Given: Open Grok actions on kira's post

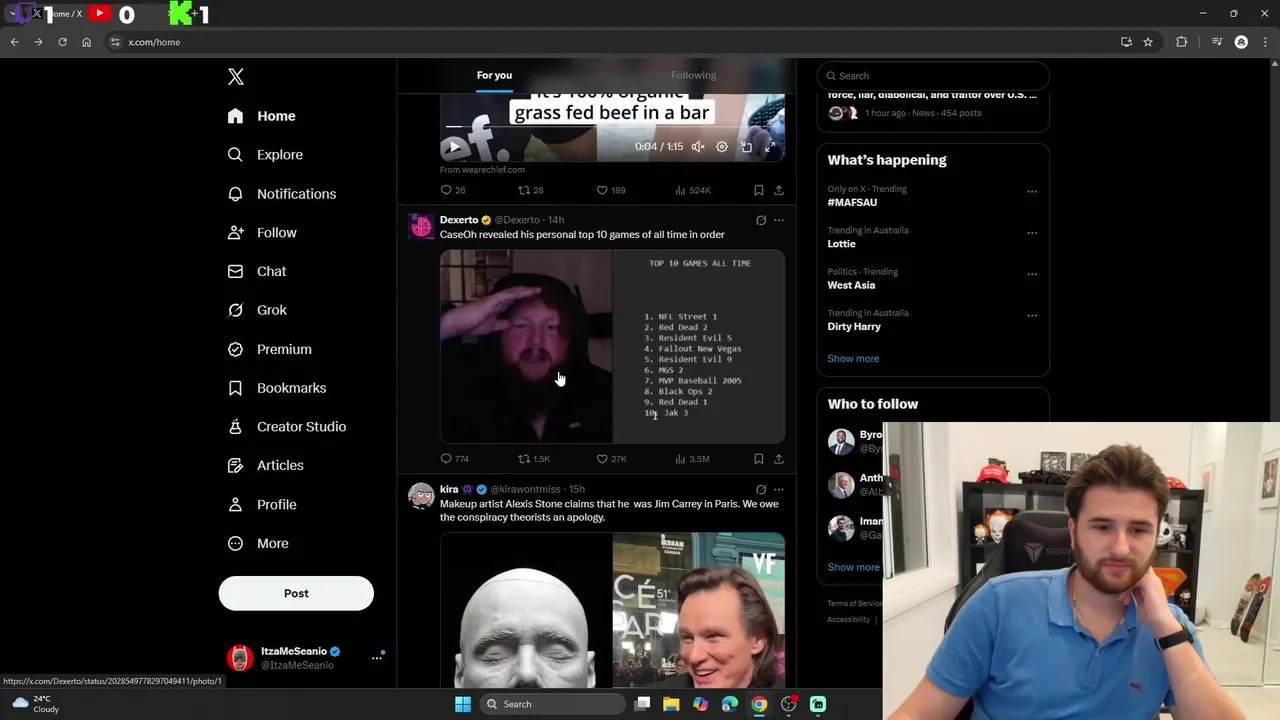Looking at the screenshot, I should [x=761, y=489].
